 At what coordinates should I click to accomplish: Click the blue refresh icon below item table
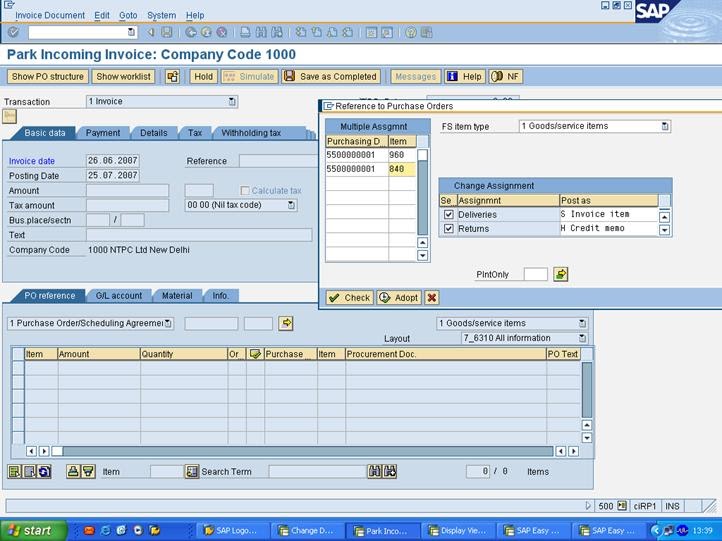[x=44, y=471]
